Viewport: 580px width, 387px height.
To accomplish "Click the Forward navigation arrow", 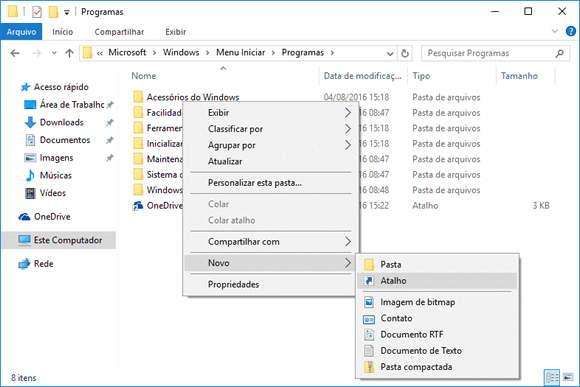I will tap(36, 53).
